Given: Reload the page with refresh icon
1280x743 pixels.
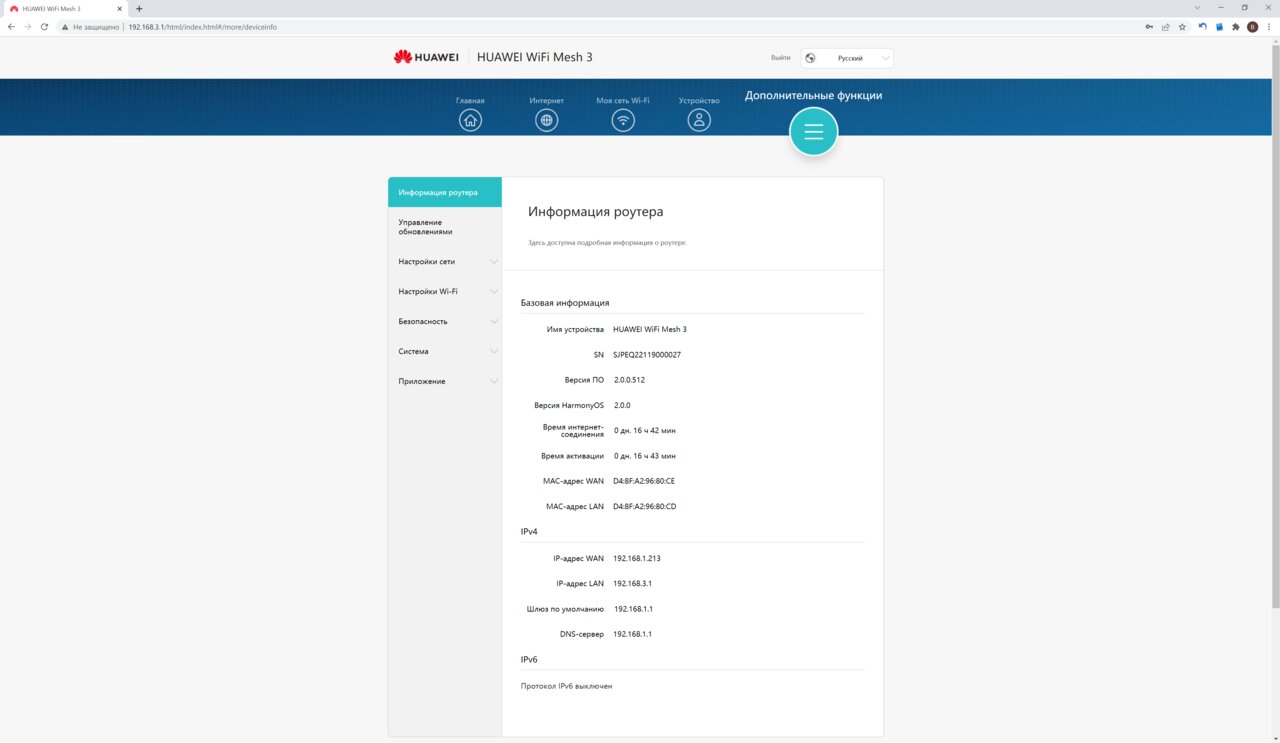Looking at the screenshot, I should click(44, 27).
